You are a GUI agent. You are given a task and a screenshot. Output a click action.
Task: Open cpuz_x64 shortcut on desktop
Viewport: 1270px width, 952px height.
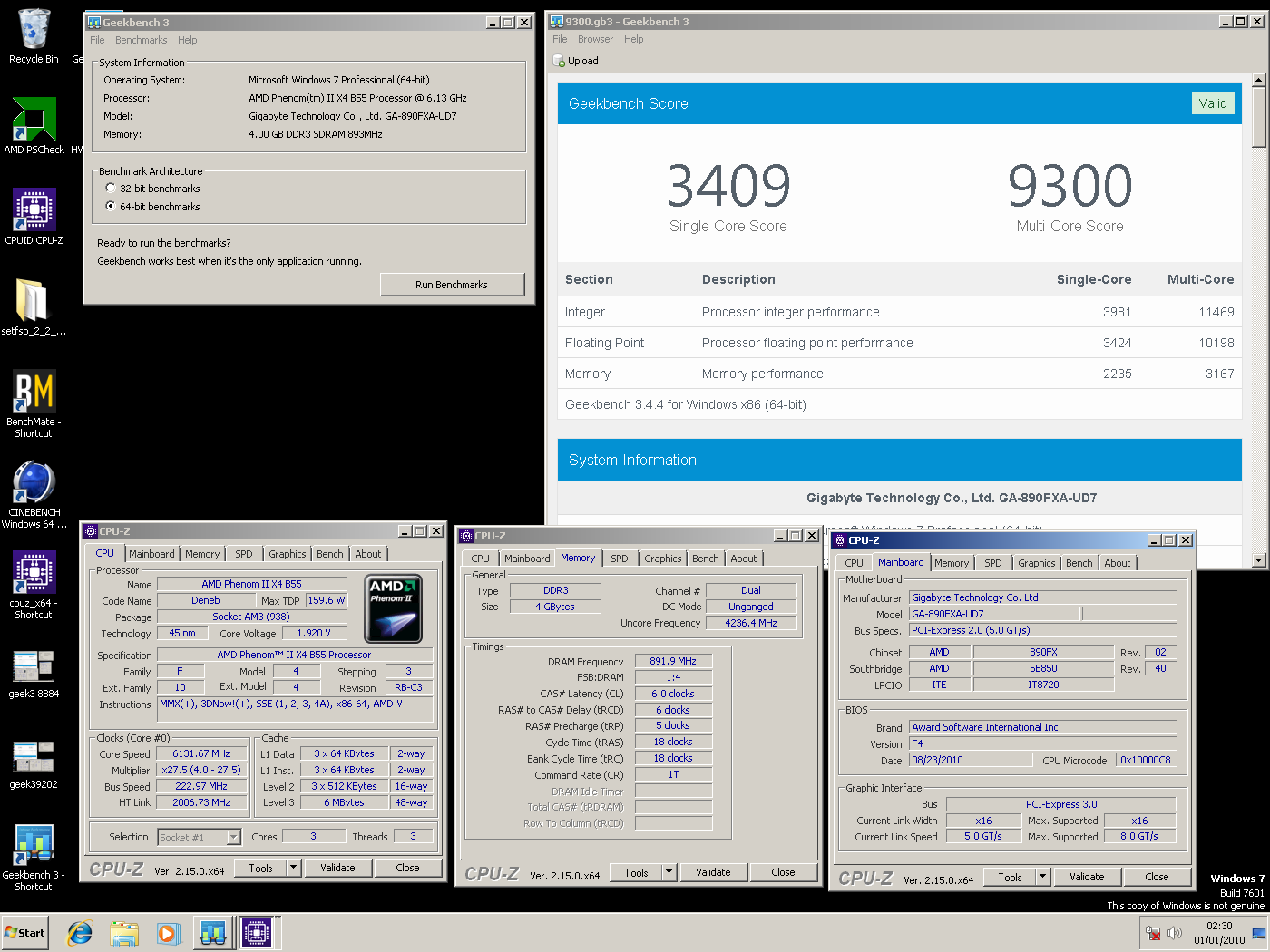pyautogui.click(x=34, y=585)
